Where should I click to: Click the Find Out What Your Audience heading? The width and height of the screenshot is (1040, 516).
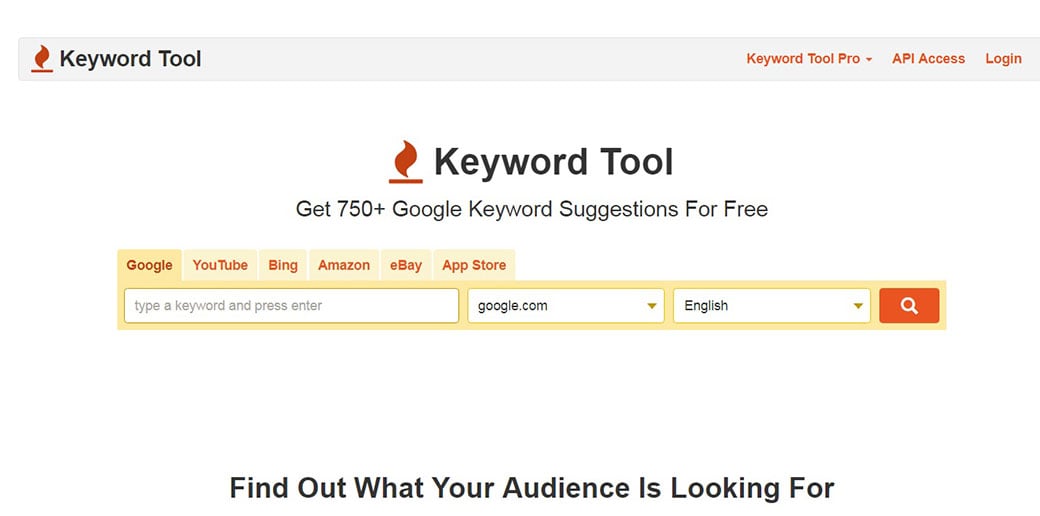[x=532, y=488]
